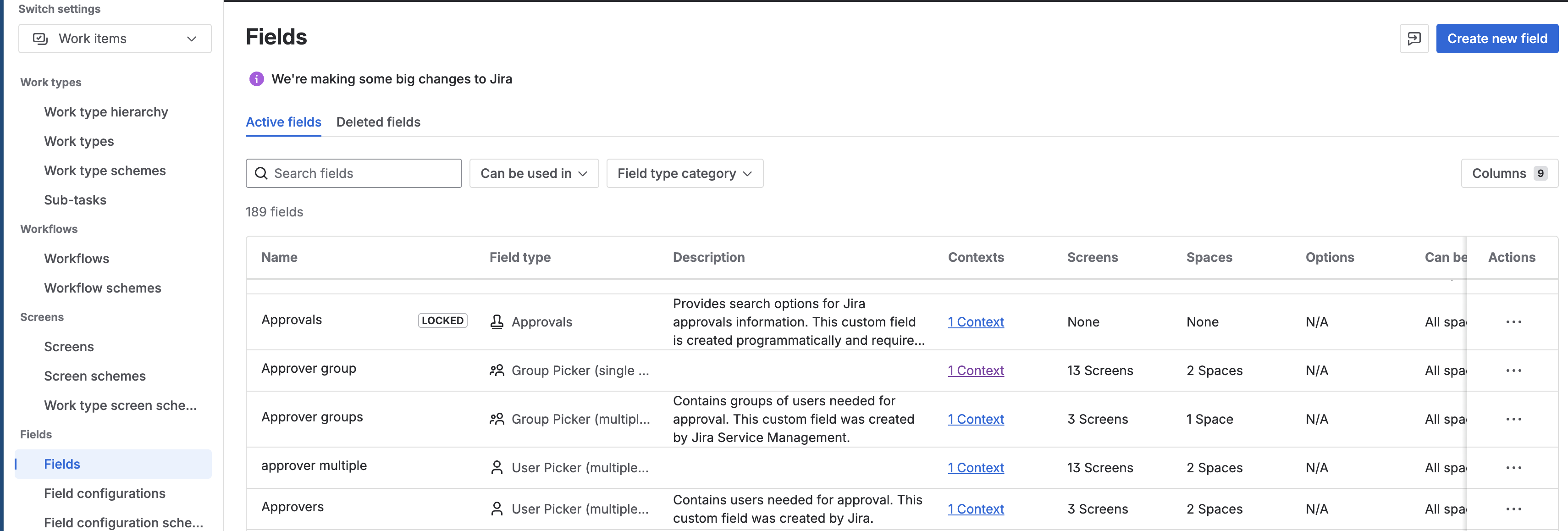This screenshot has width=1568, height=531.
Task: Open Workflows page in sidebar
Action: coord(77,259)
